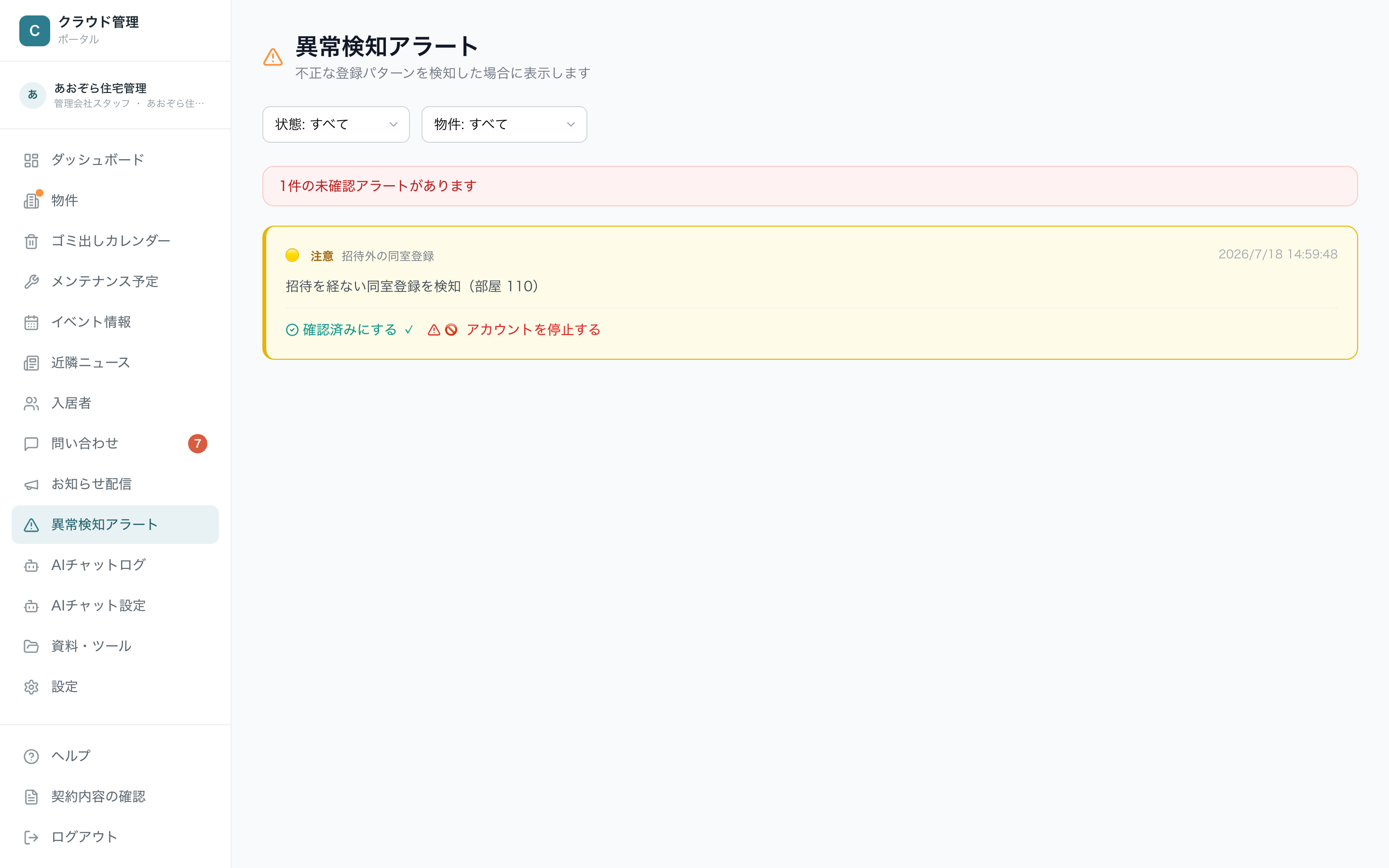Go to お知らせ配信

tap(115, 484)
